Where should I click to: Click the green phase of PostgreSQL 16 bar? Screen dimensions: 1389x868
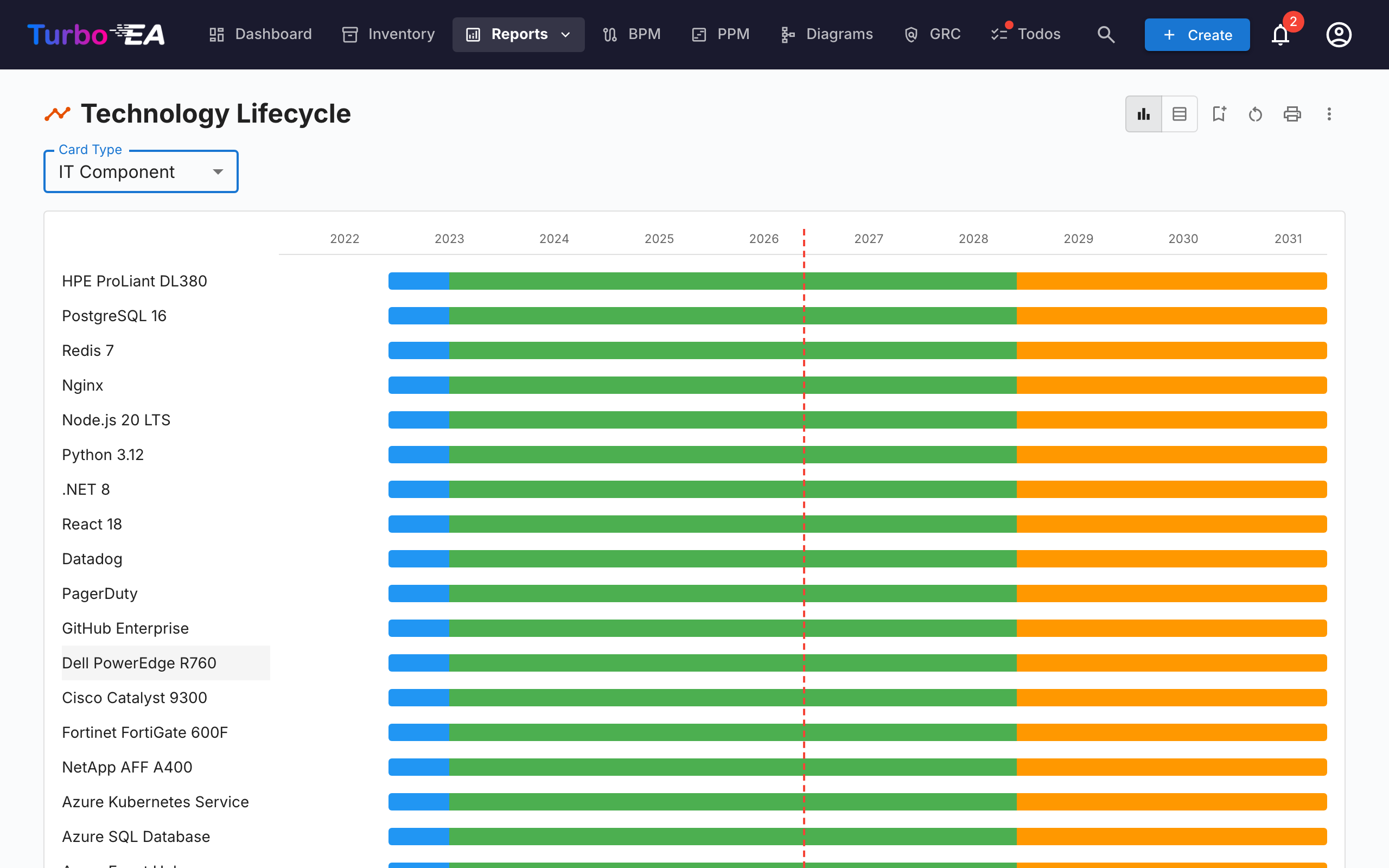(733, 316)
